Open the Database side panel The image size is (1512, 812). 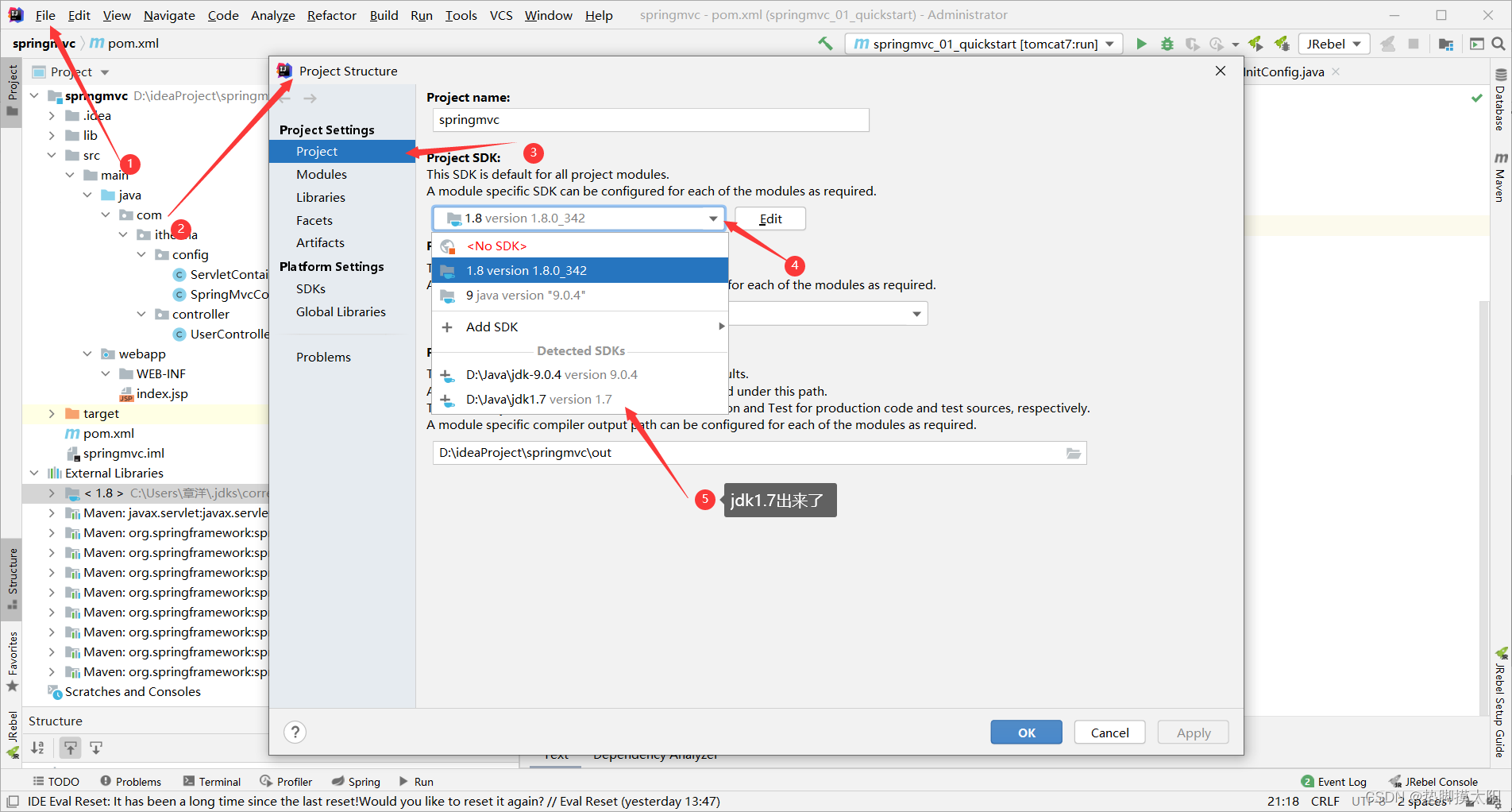tap(1500, 99)
